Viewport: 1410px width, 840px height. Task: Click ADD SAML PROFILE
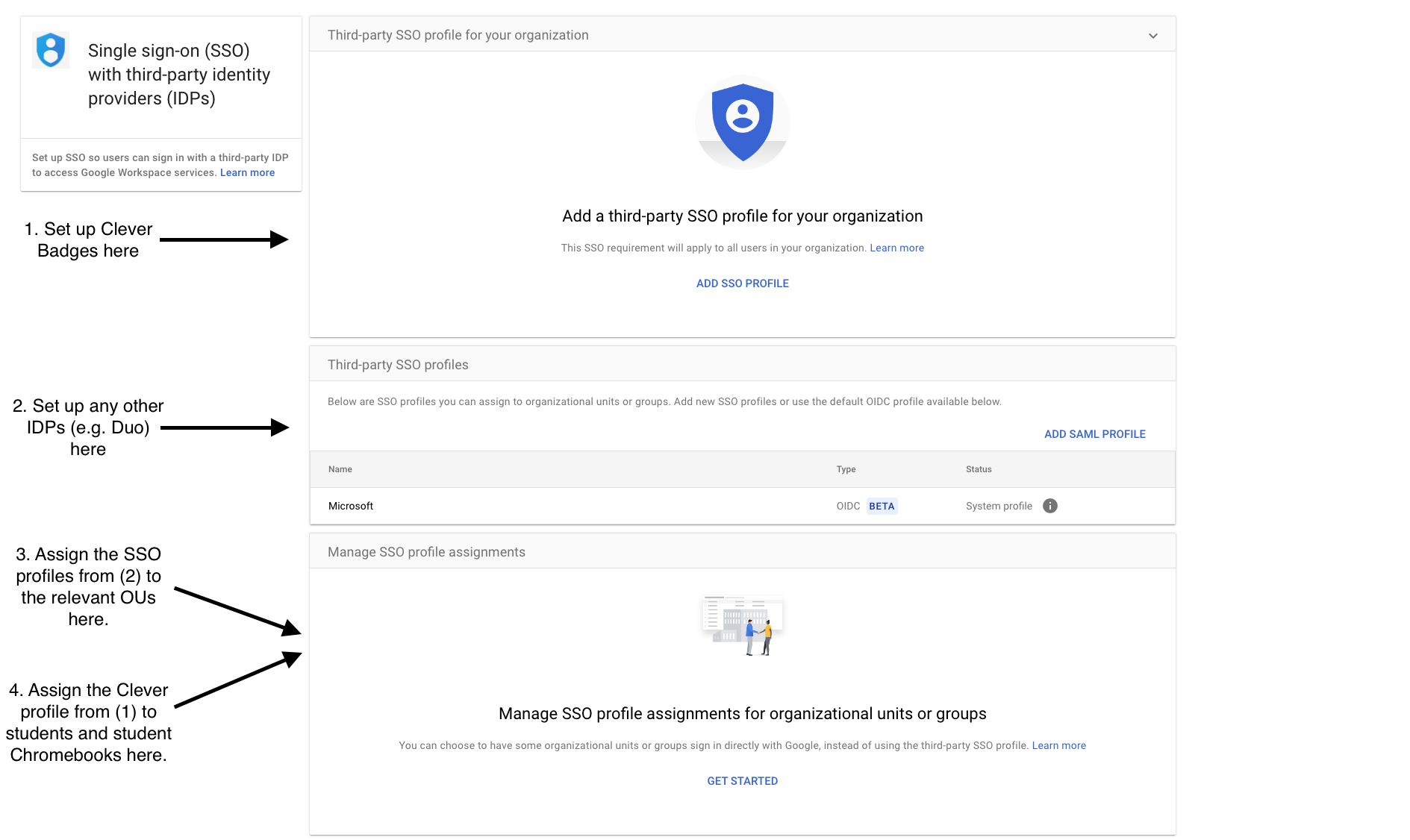coord(1094,433)
